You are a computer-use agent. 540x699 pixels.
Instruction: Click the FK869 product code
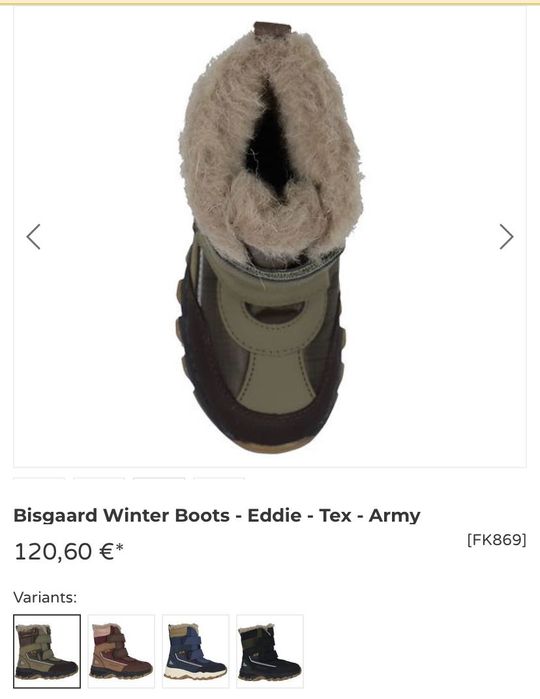pyautogui.click(x=497, y=540)
